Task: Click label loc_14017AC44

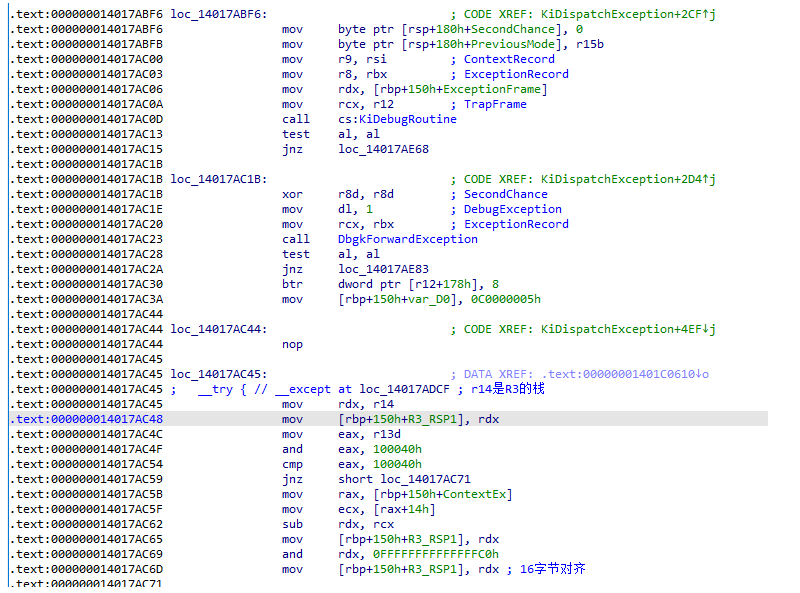Action: 218,329
